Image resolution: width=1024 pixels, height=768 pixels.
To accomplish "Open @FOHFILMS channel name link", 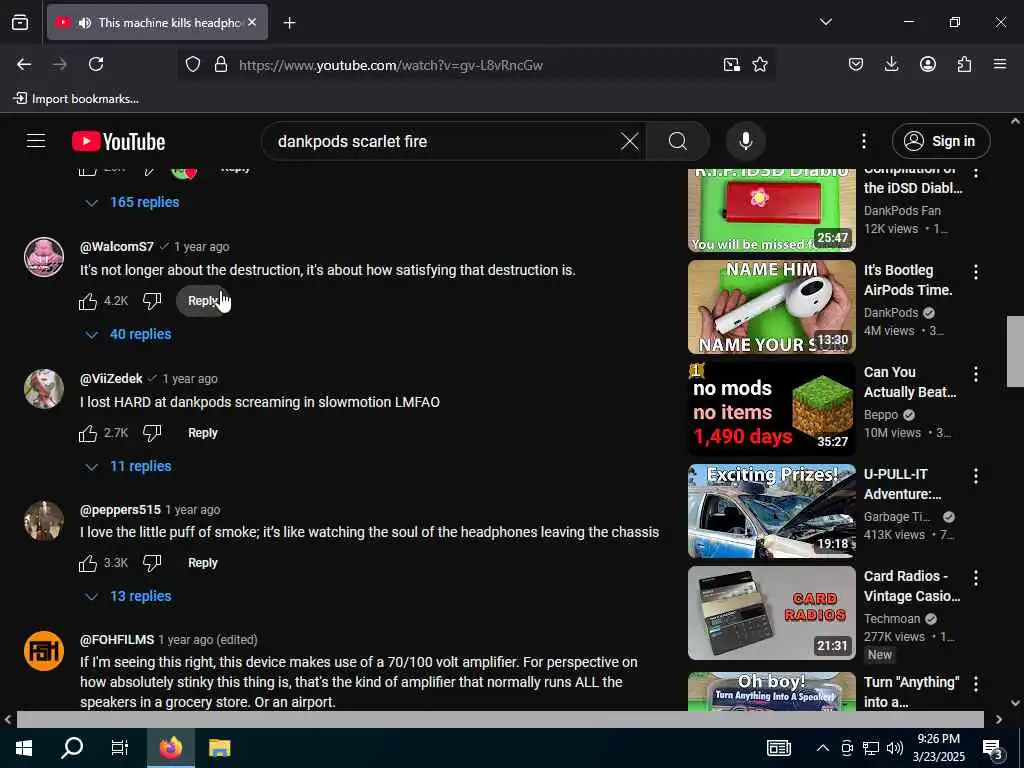I will point(117,640).
